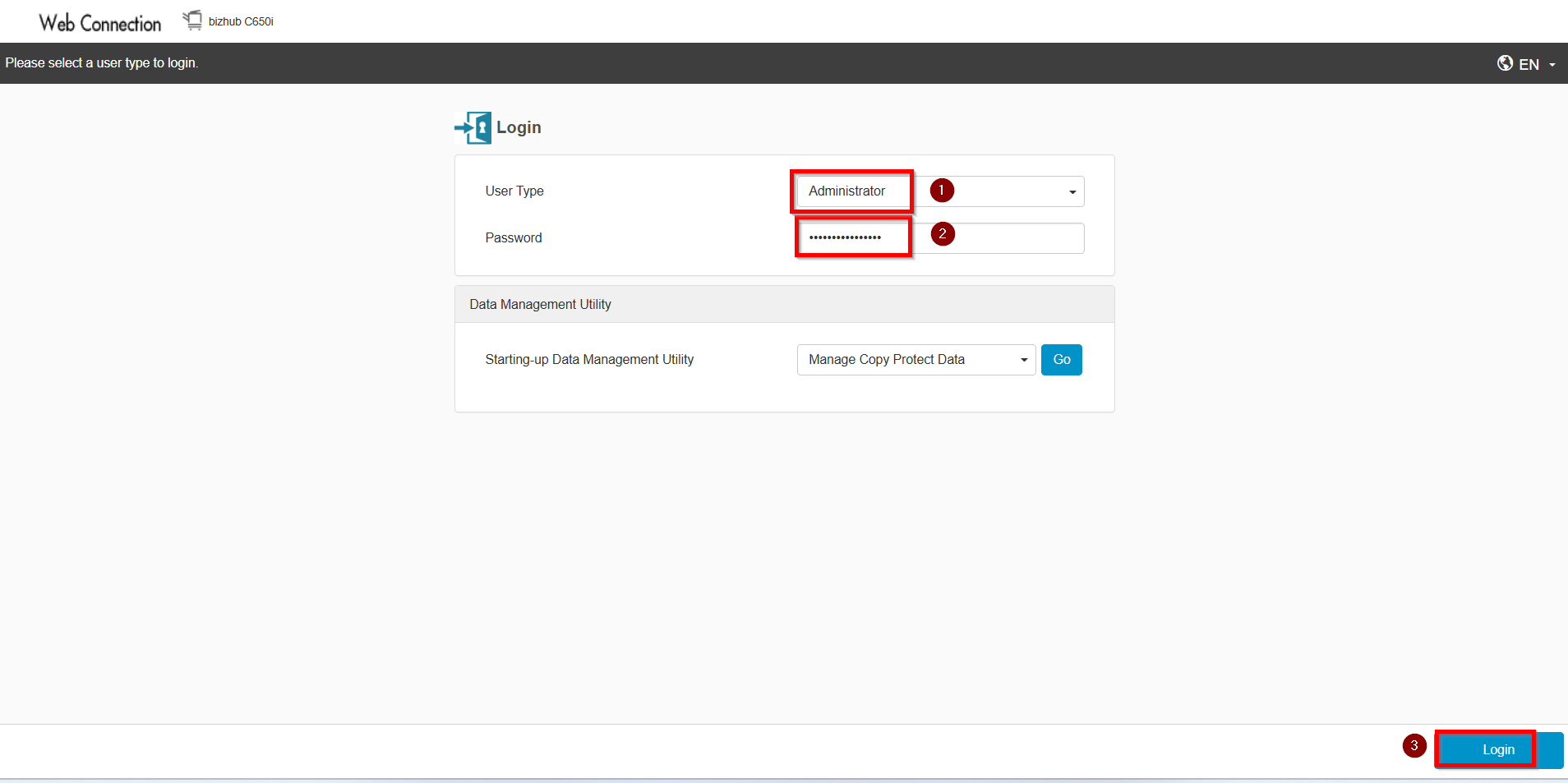Screen dimensions: 1568x783
Task: Click the User Type label
Action: (x=514, y=191)
